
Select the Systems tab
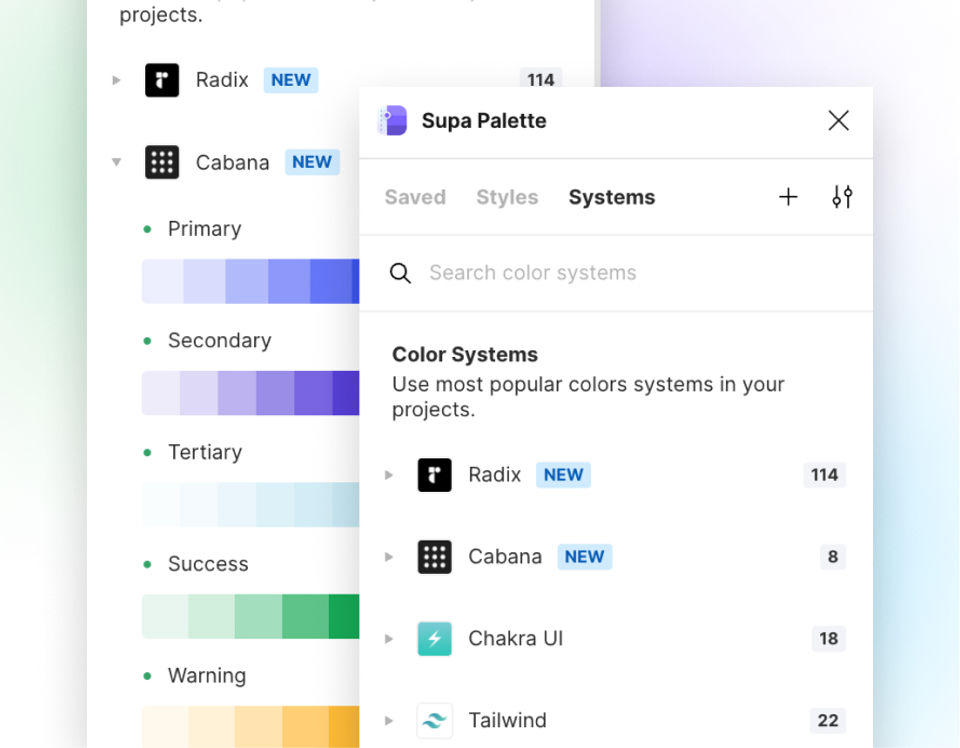(x=612, y=197)
